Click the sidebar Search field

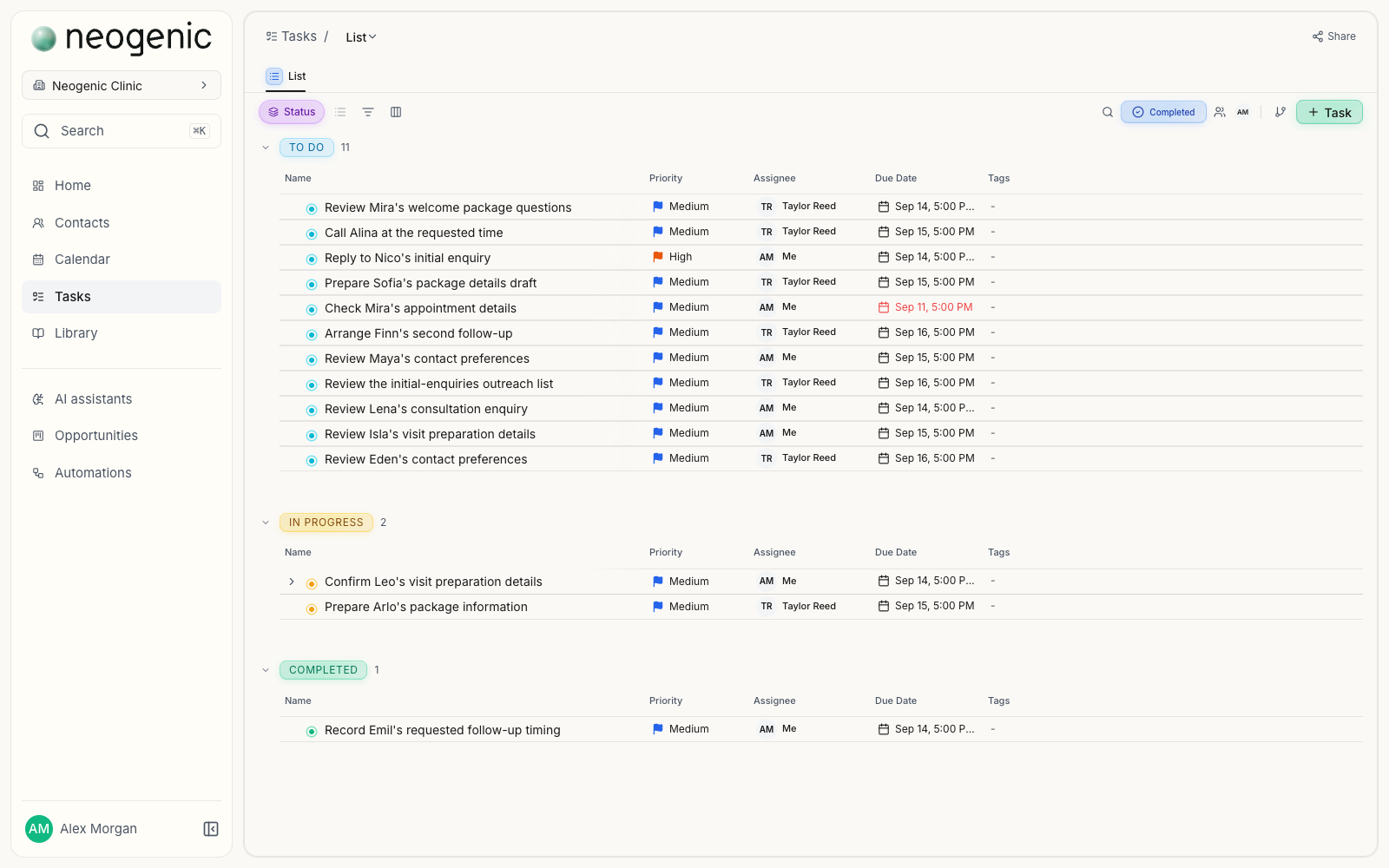pos(122,131)
